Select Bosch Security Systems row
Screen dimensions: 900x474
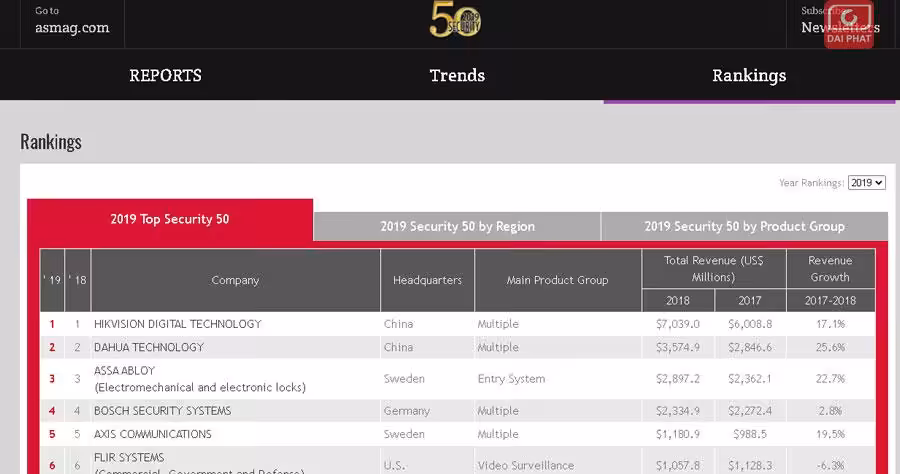point(162,411)
